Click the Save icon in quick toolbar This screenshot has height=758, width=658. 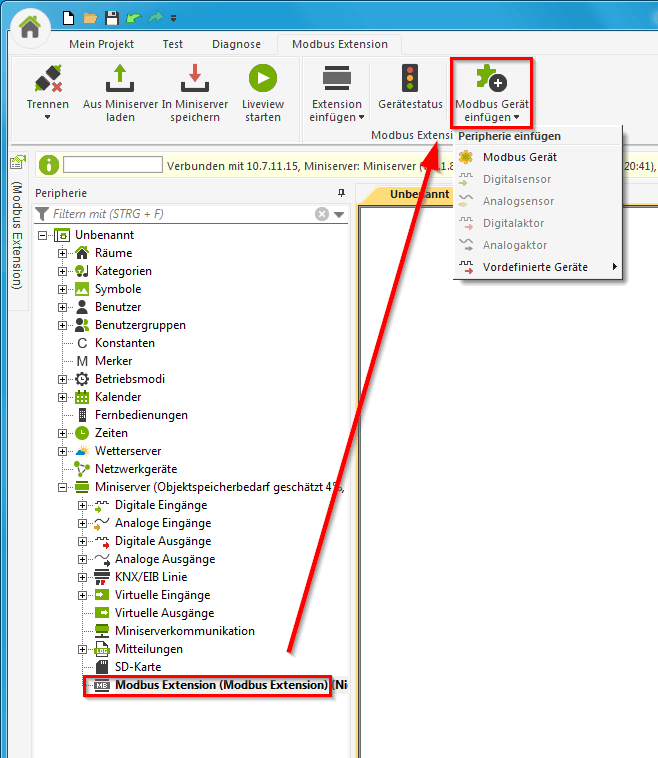point(112,17)
